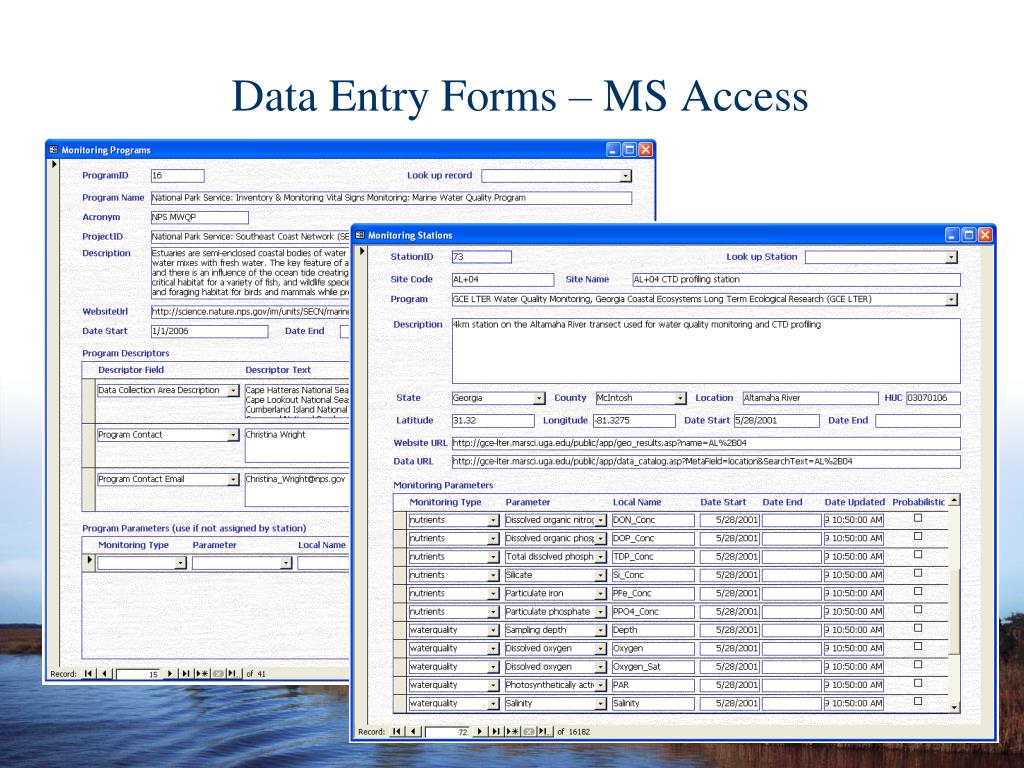Screen dimensions: 1024x768
Task: Jump to last record in Monitoring Stations
Action: tap(496, 731)
